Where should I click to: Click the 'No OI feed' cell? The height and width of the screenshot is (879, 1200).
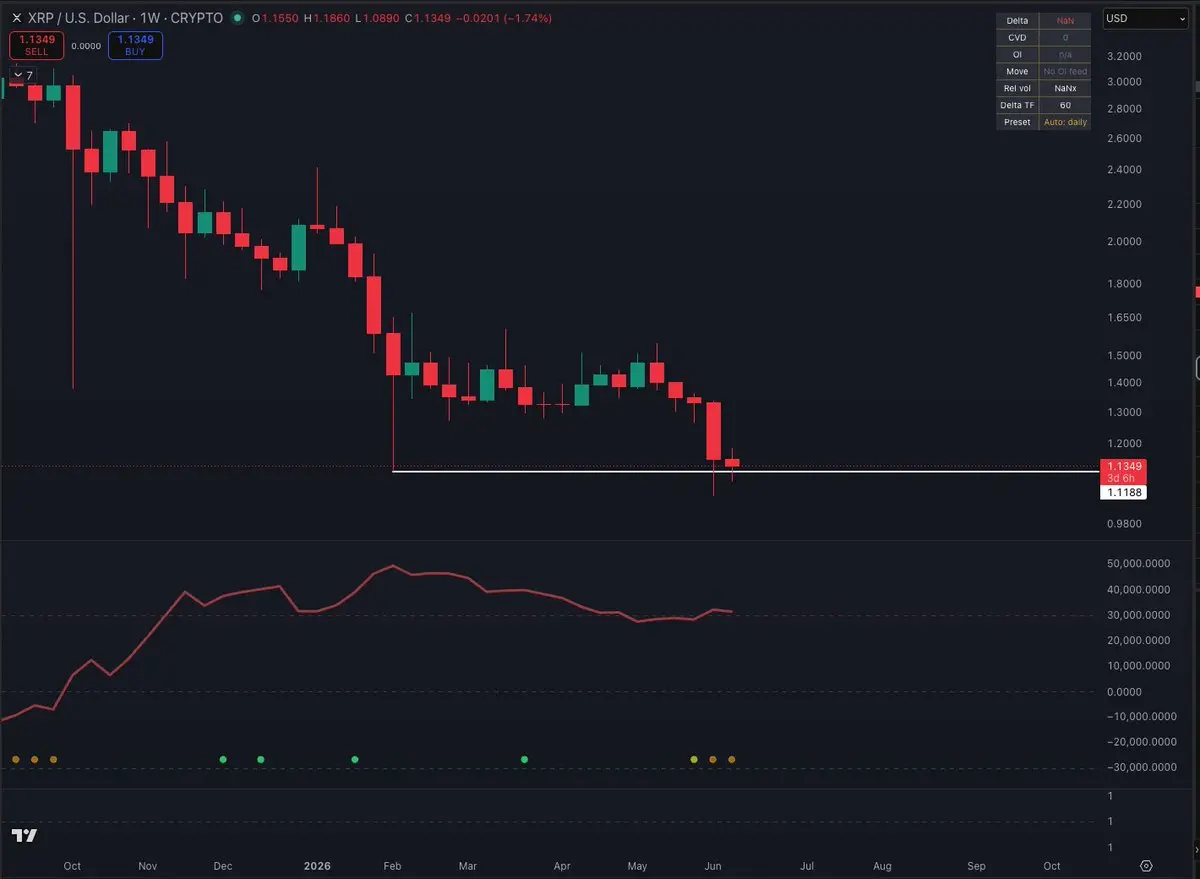1065,71
